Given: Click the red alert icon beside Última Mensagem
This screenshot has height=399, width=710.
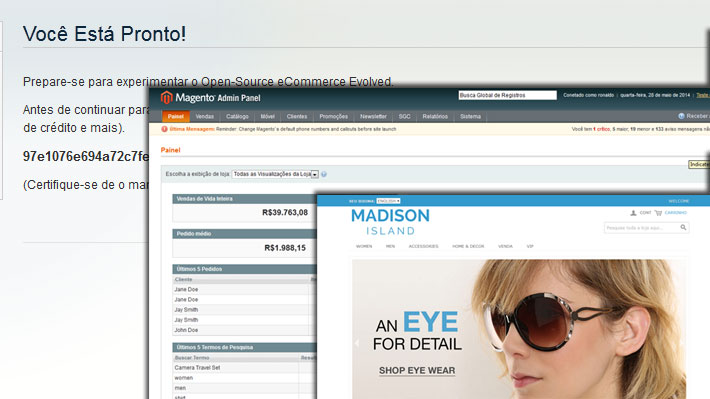Looking at the screenshot, I should click(164, 129).
